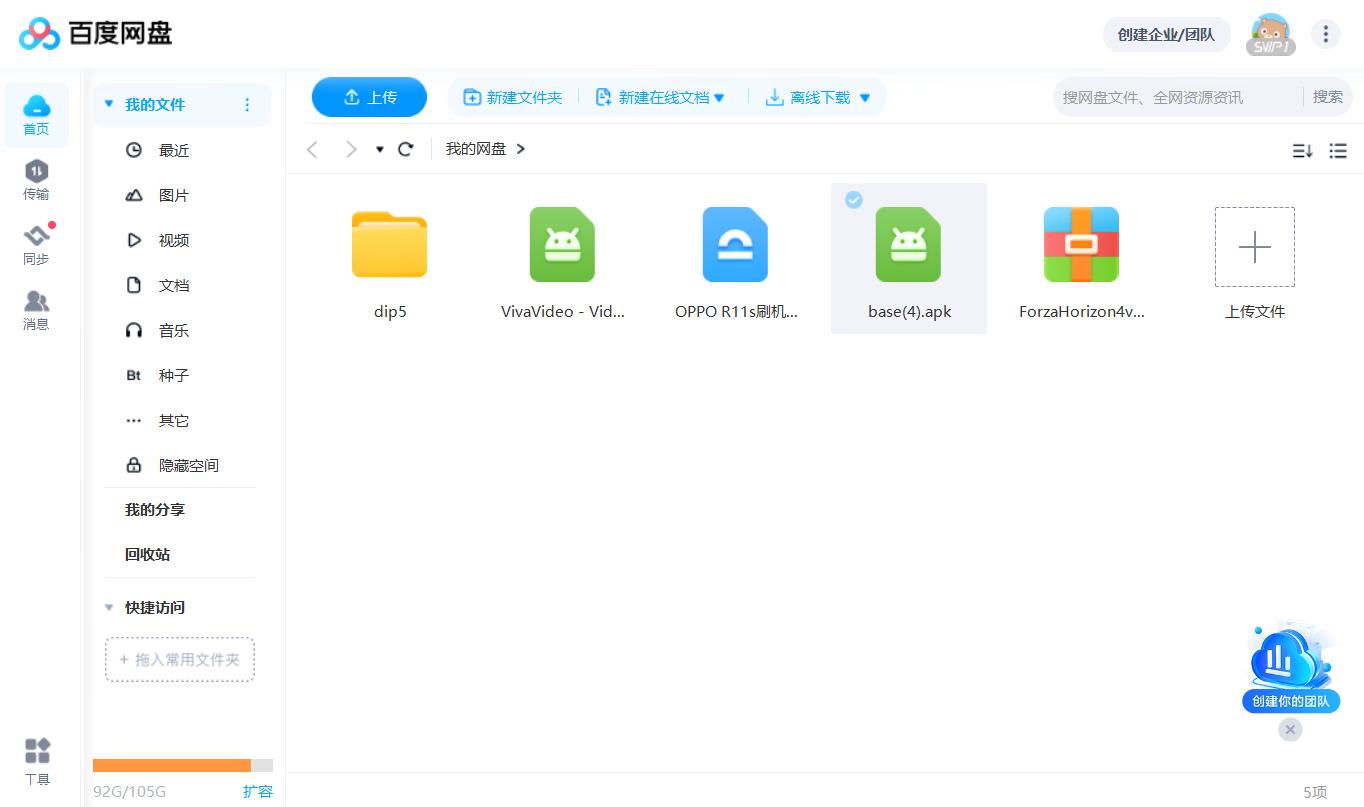The height and width of the screenshot is (807, 1364).
Task: Open the 我的文件 three-dot options
Action: click(248, 105)
